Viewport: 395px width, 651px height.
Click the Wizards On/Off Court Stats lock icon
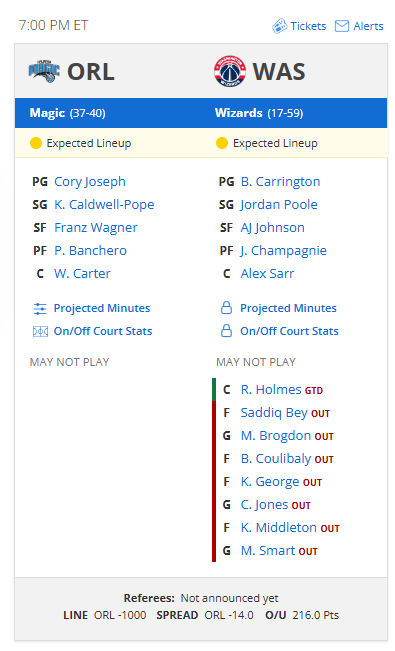pyautogui.click(x=226, y=331)
